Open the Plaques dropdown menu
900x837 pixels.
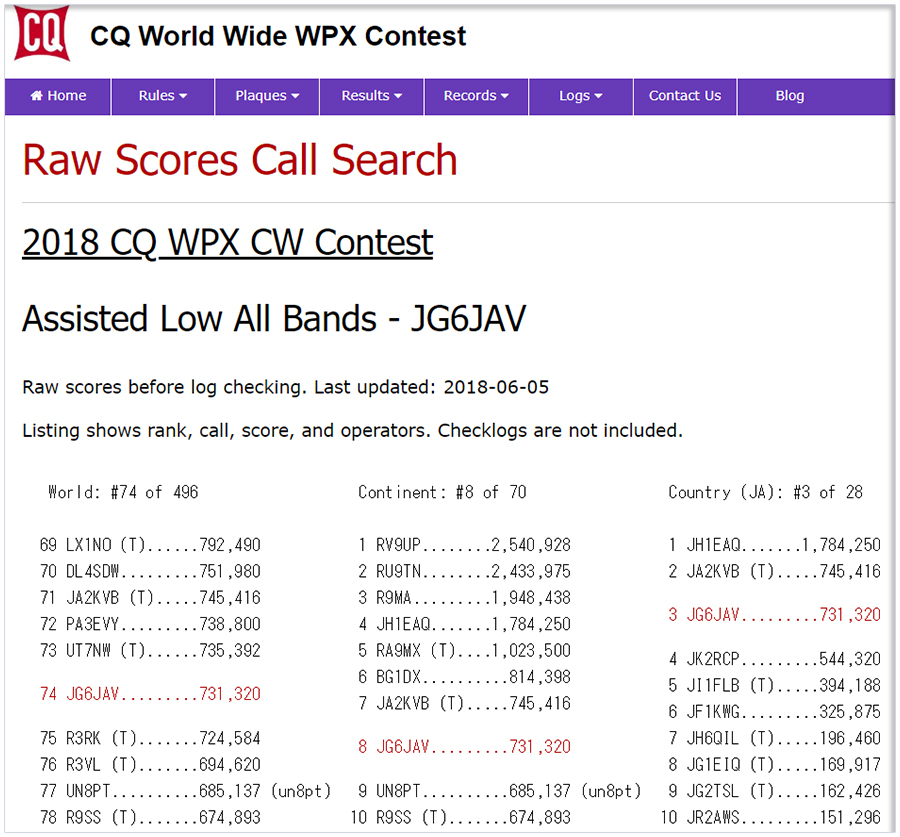coord(267,96)
